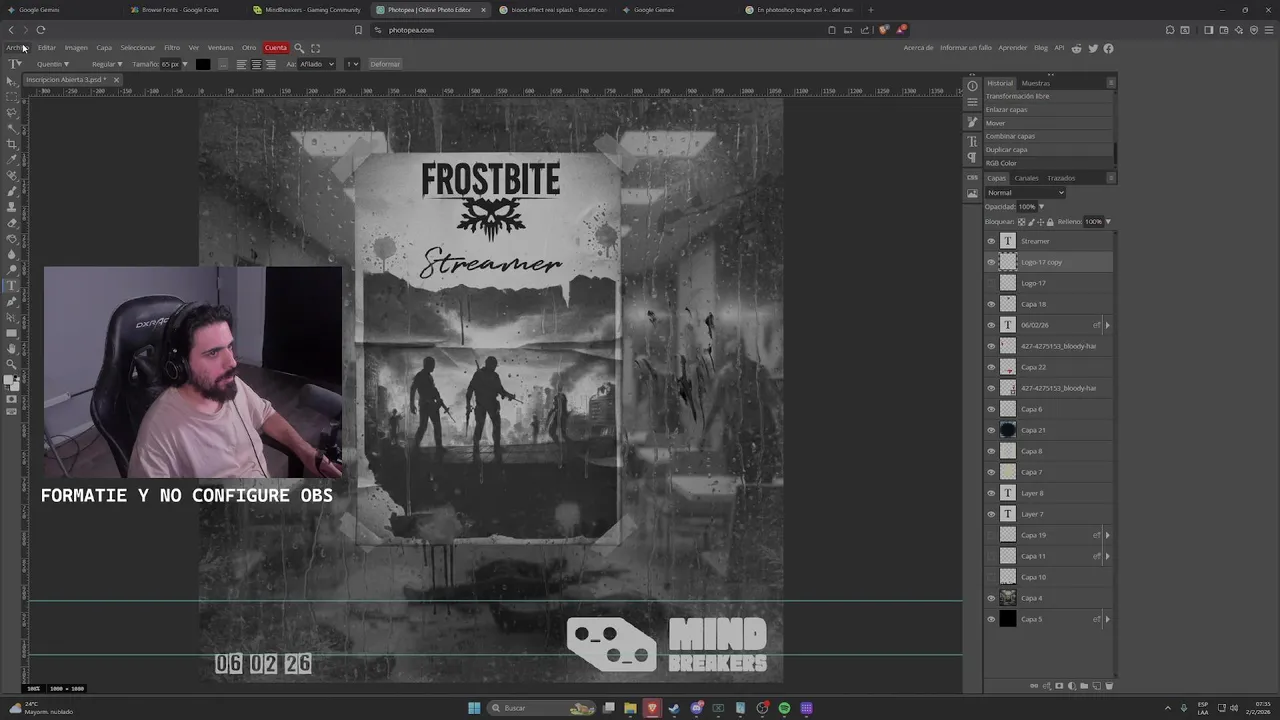Select the Eraser tool

pyautogui.click(x=12, y=222)
